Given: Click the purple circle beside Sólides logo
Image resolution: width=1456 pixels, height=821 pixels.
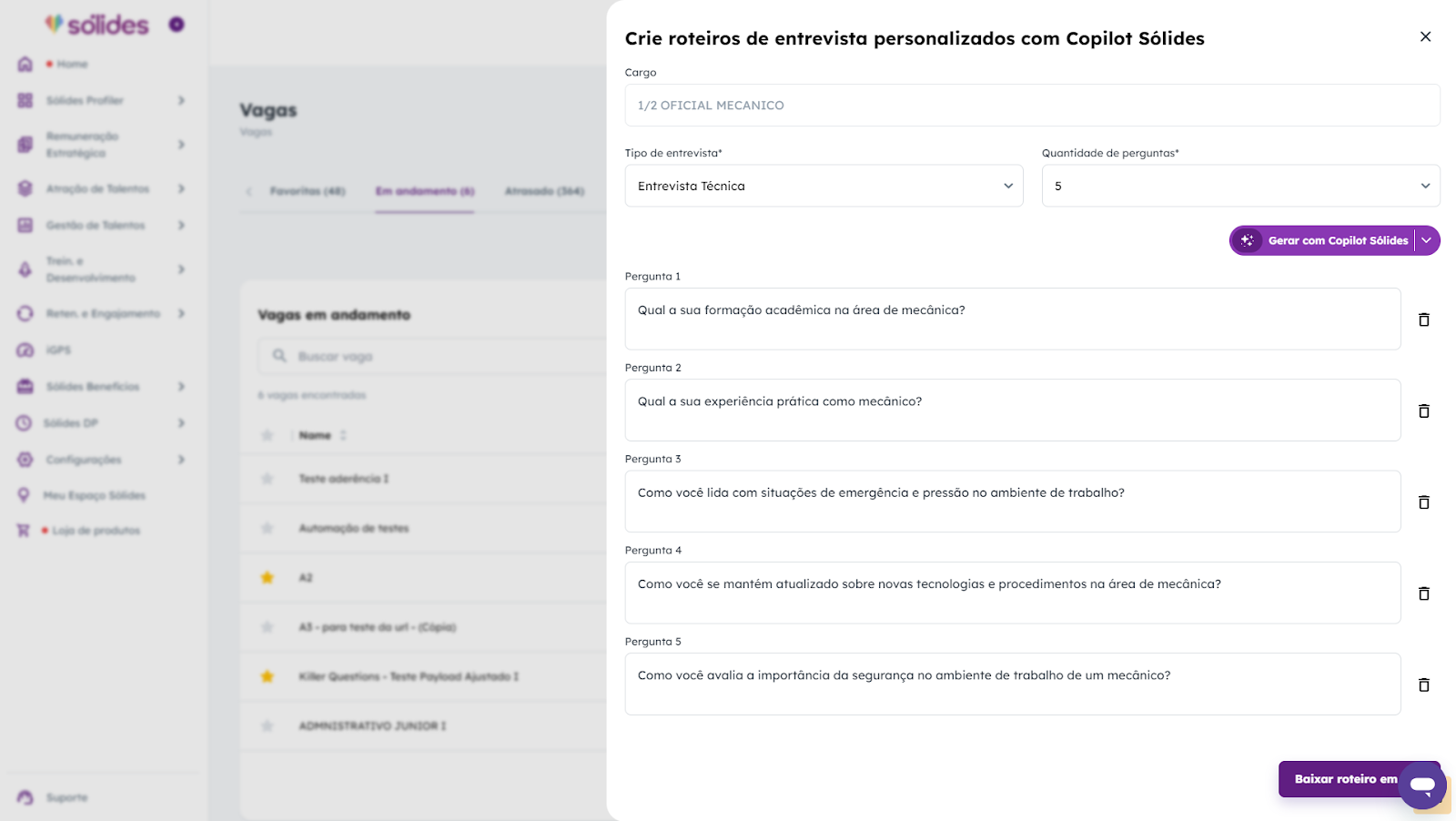Looking at the screenshot, I should (x=177, y=25).
